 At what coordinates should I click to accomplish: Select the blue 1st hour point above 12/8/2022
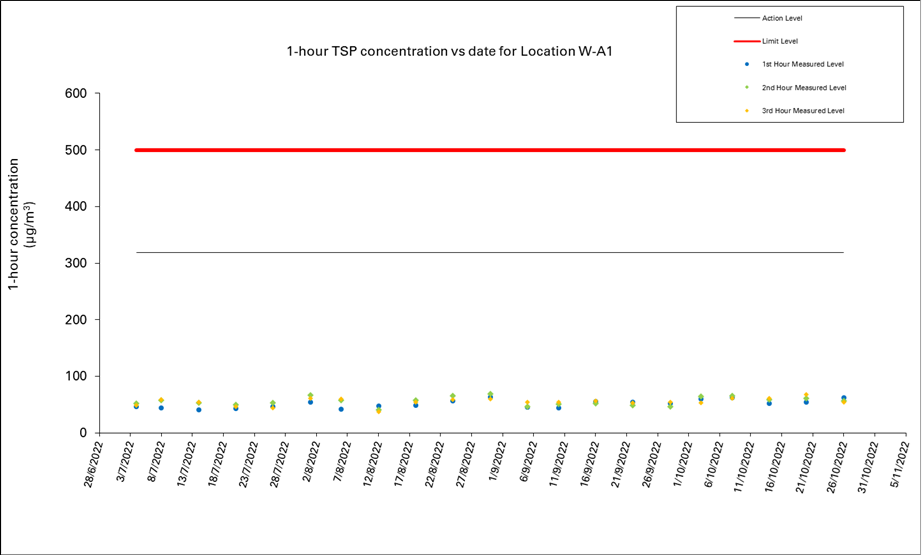(378, 406)
